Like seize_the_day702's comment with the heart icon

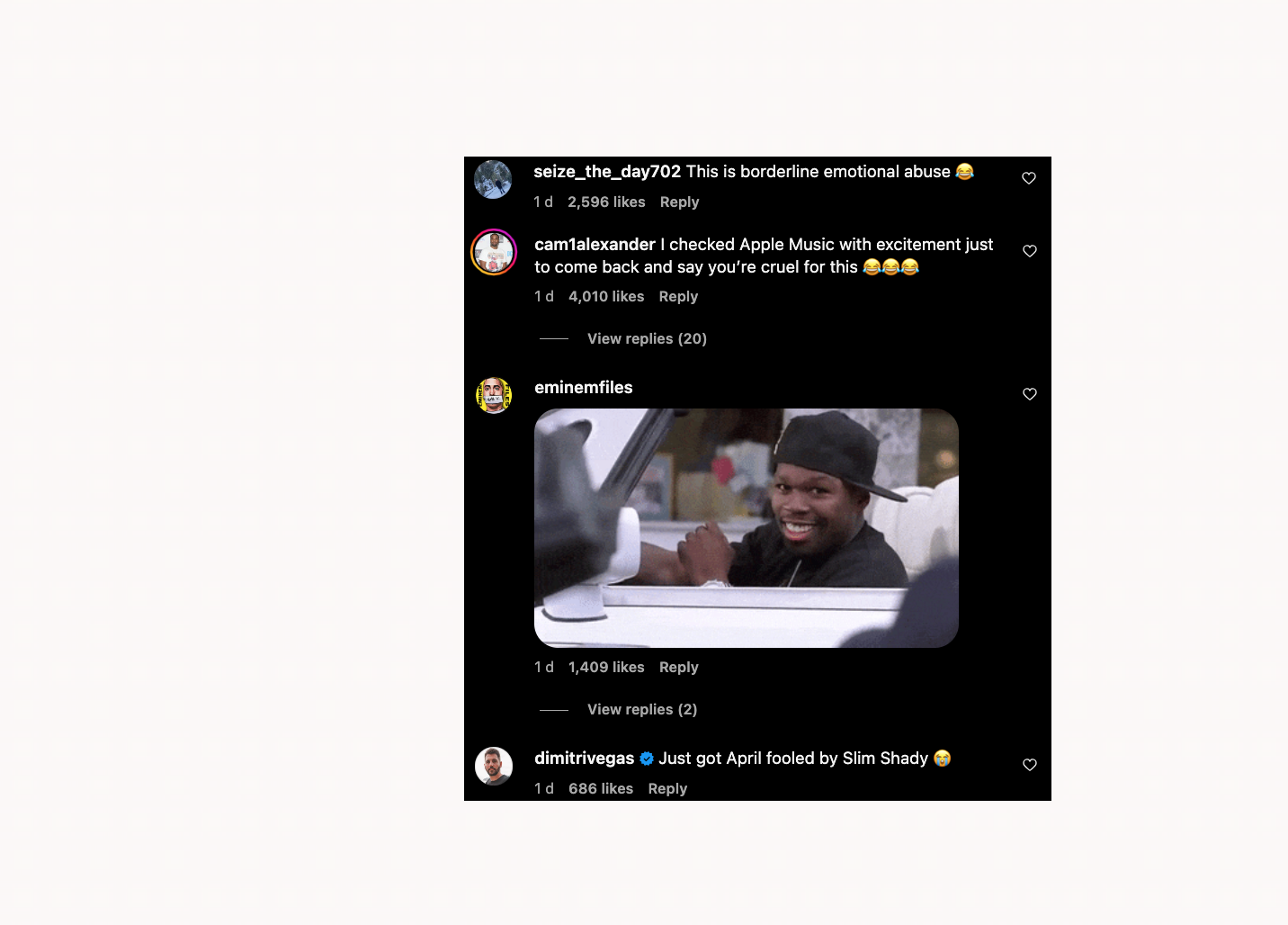click(1029, 178)
